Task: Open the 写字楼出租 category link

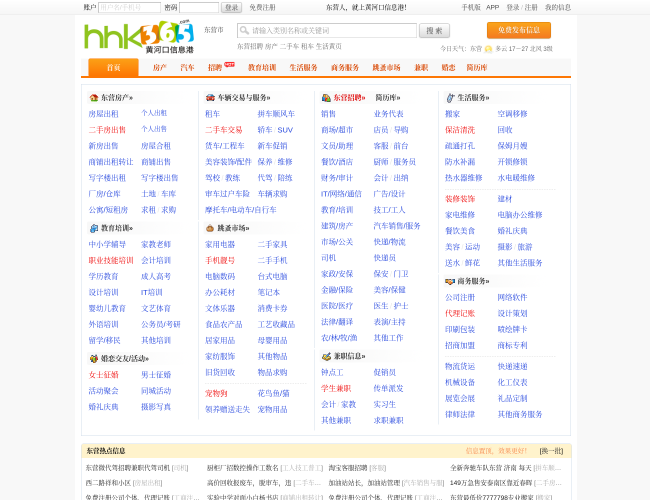Action: pyautogui.click(x=107, y=178)
